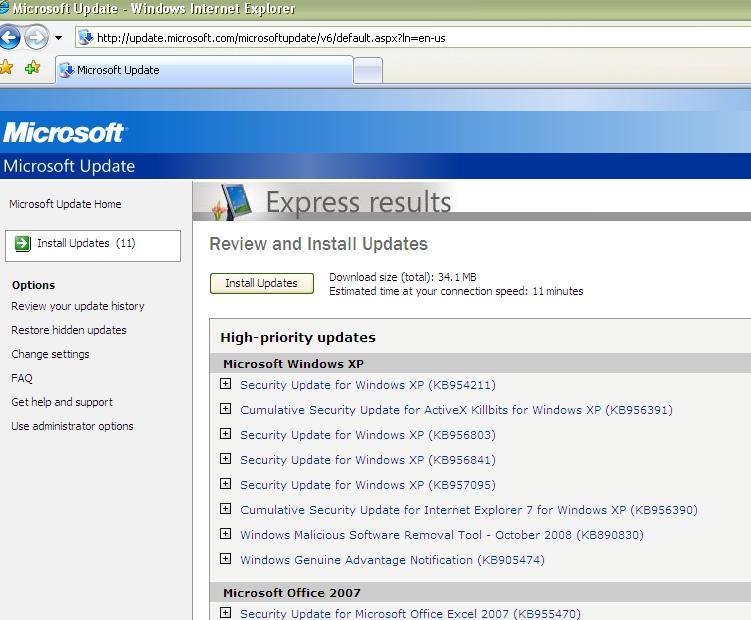The height and width of the screenshot is (620, 751).
Task: Click the Install Updates button
Action: pos(262,283)
